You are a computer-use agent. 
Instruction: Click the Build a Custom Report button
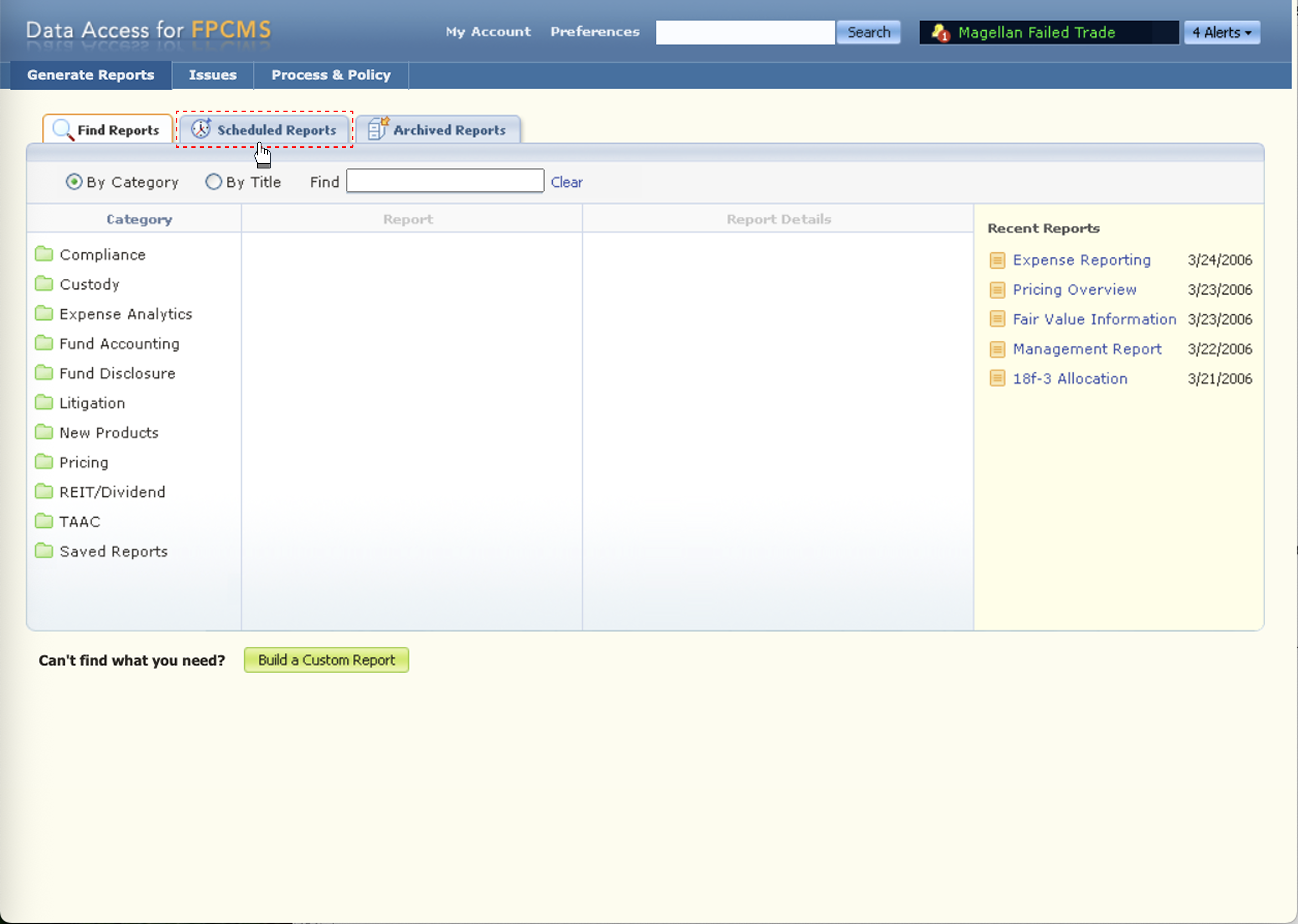(x=326, y=660)
